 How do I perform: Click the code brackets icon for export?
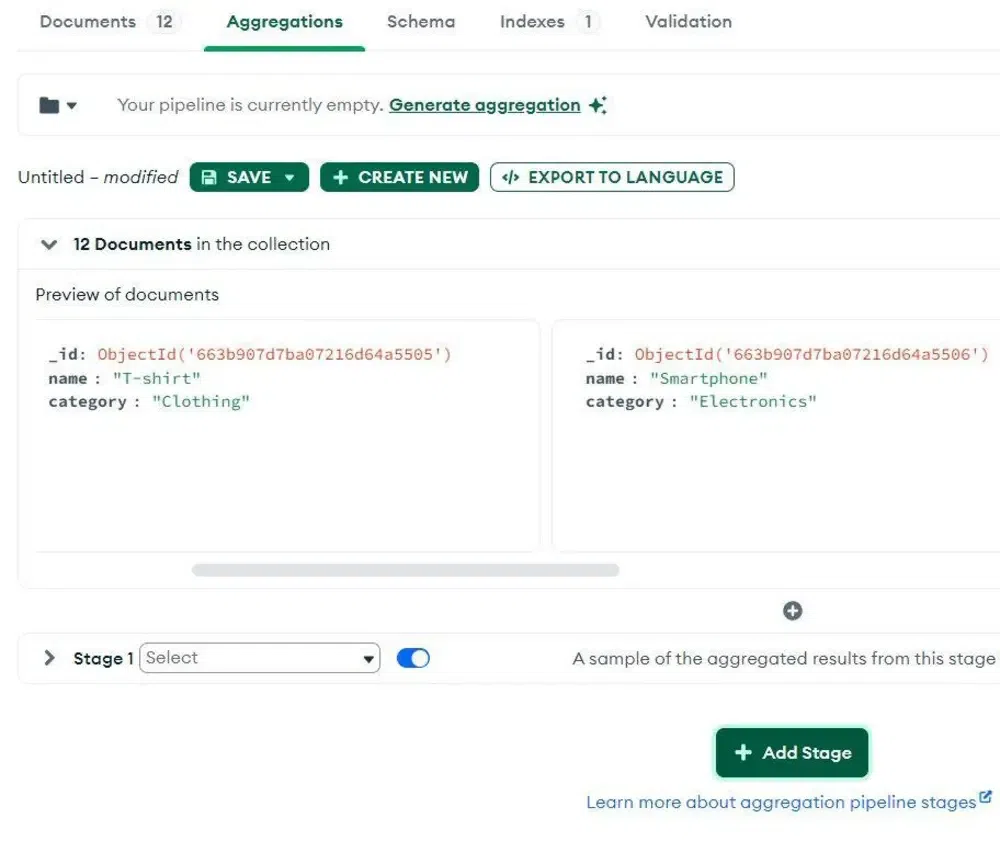pos(510,177)
